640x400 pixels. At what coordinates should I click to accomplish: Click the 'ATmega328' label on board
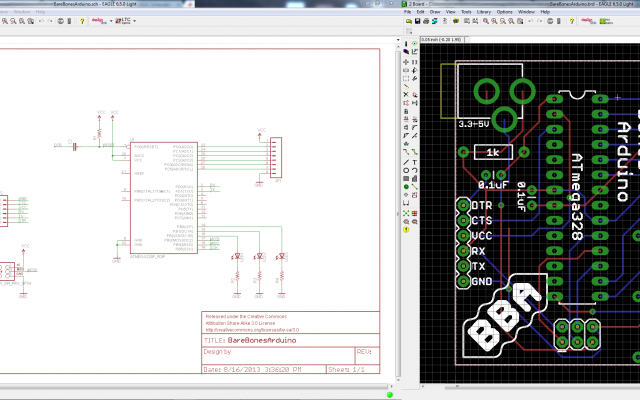point(577,197)
